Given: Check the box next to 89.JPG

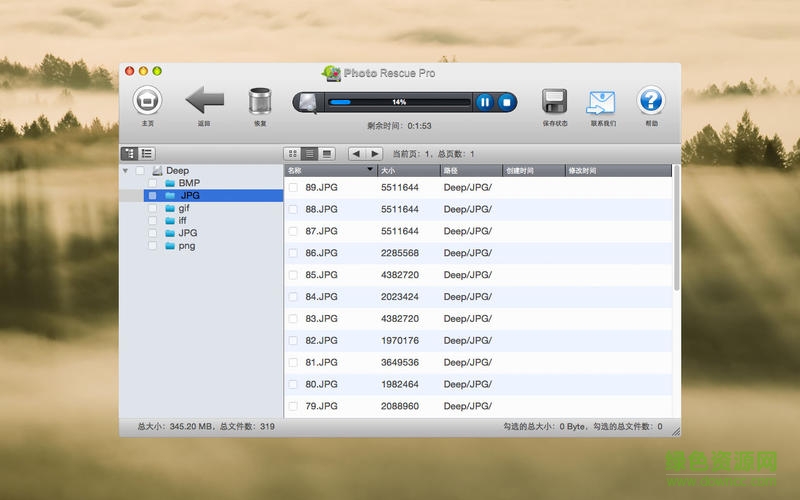Looking at the screenshot, I should click(293, 187).
